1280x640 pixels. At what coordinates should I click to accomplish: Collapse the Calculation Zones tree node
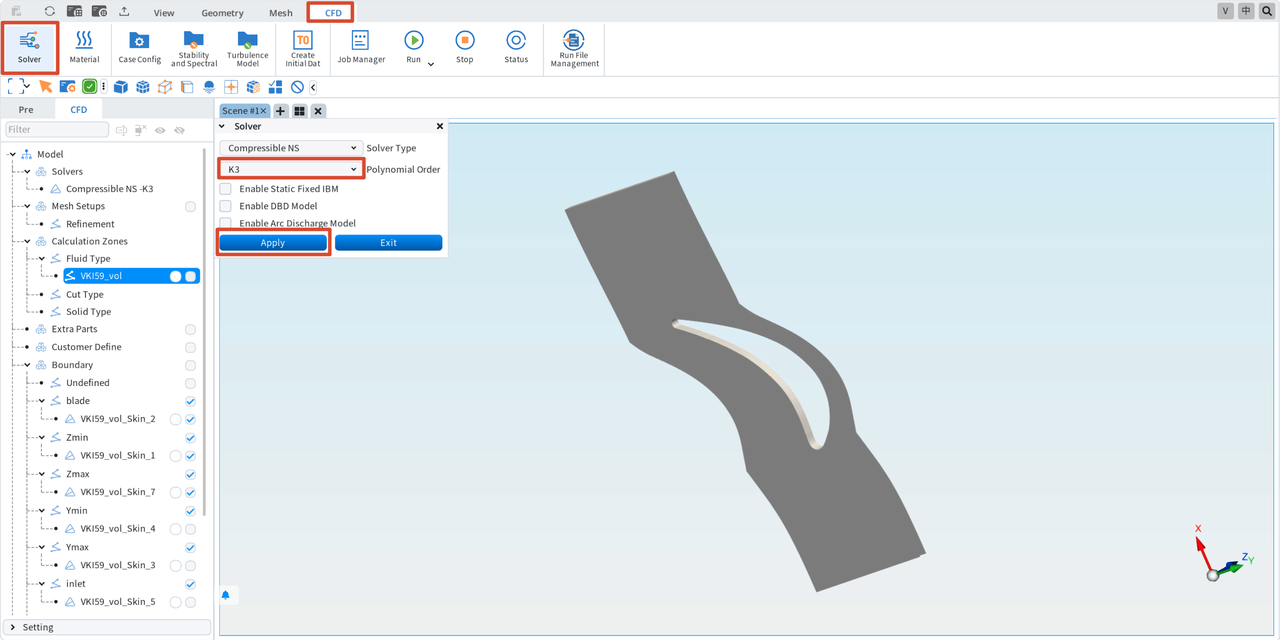[28, 241]
